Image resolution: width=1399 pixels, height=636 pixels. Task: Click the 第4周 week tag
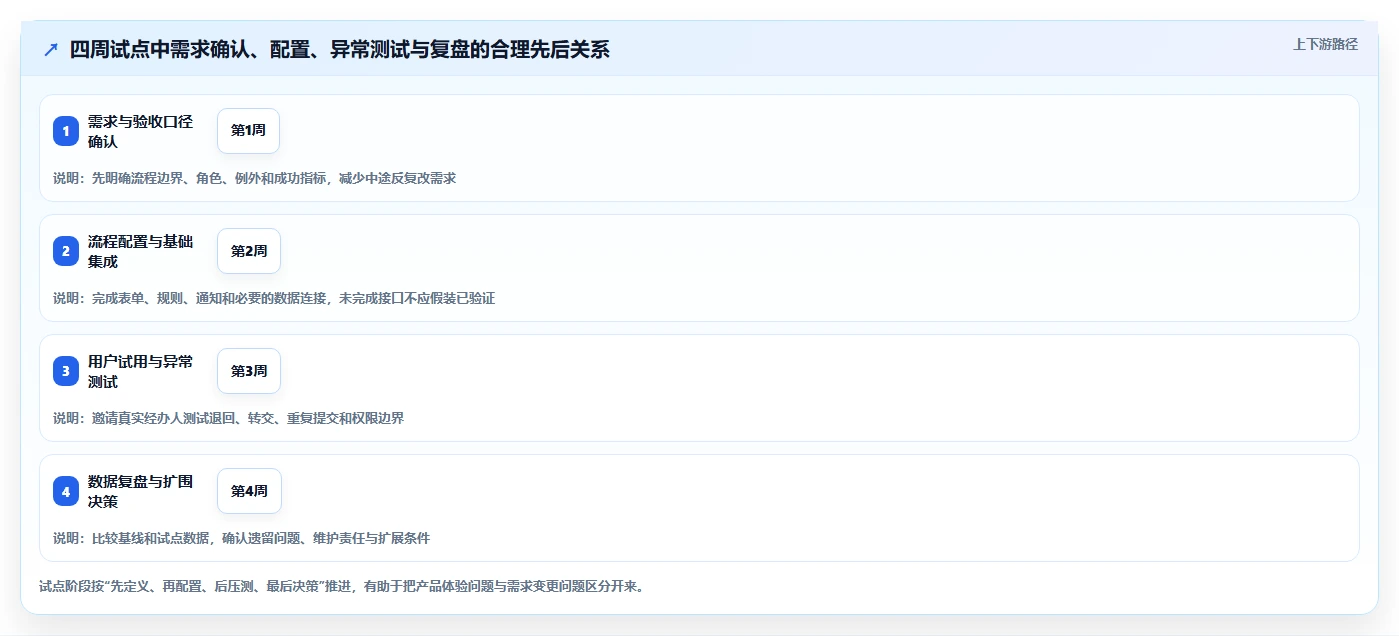249,491
